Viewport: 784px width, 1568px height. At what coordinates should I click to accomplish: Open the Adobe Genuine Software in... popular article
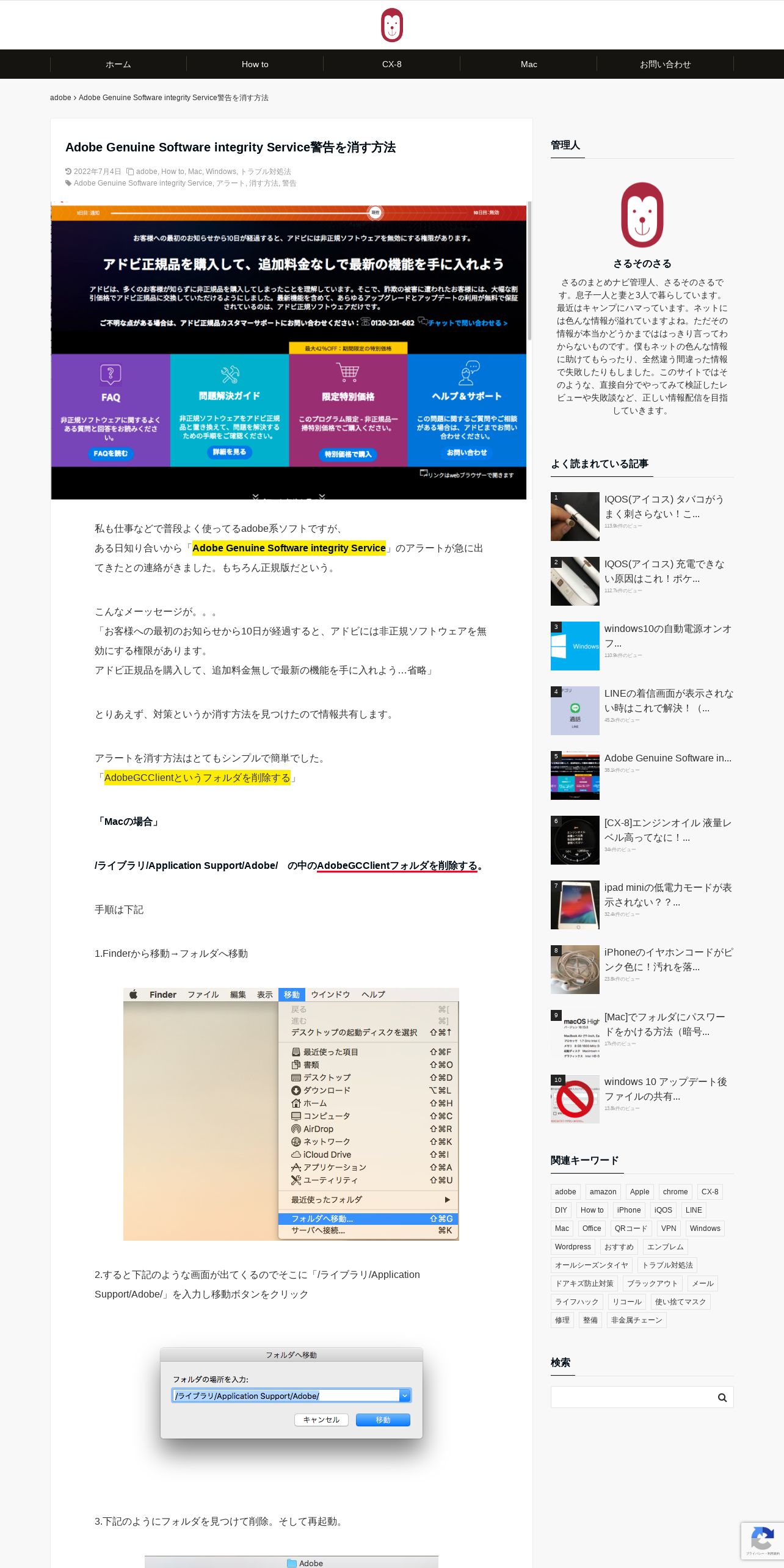668,758
